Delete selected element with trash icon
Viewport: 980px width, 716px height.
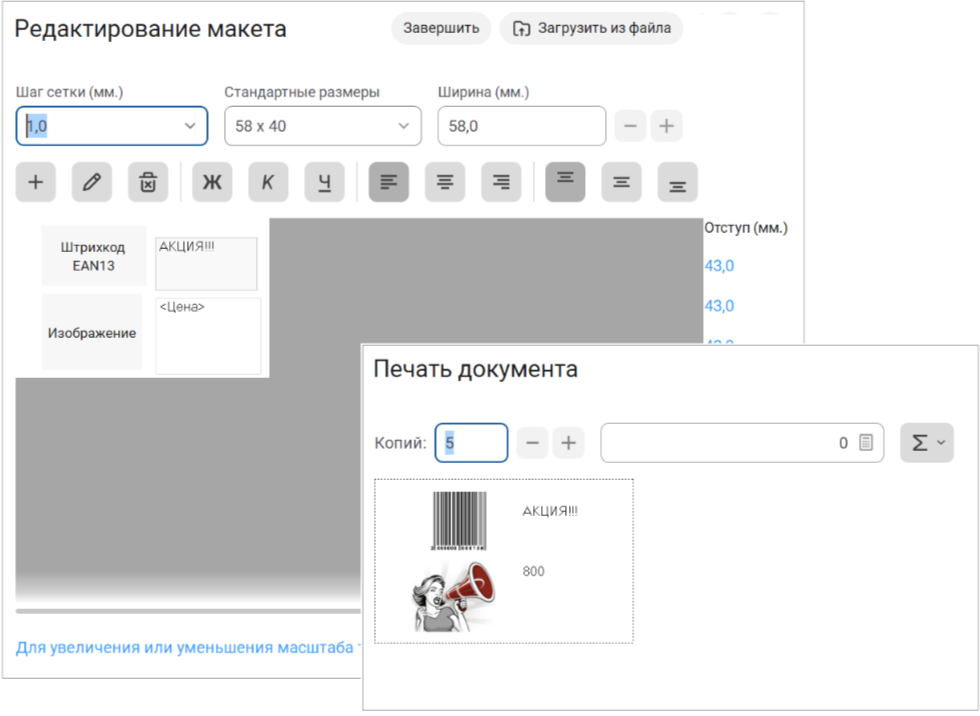pos(148,182)
